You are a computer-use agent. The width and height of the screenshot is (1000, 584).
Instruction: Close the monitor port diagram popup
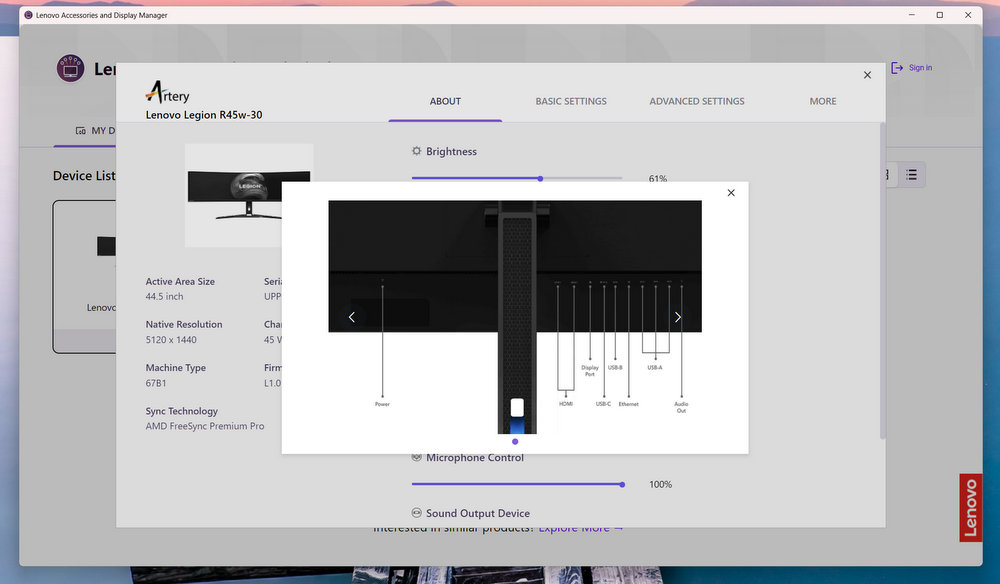[x=731, y=193]
